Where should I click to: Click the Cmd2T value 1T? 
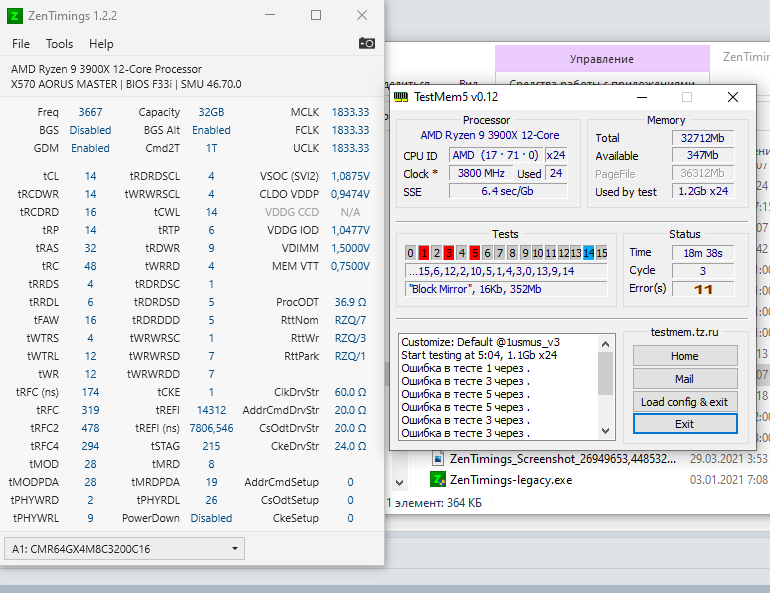pos(211,148)
